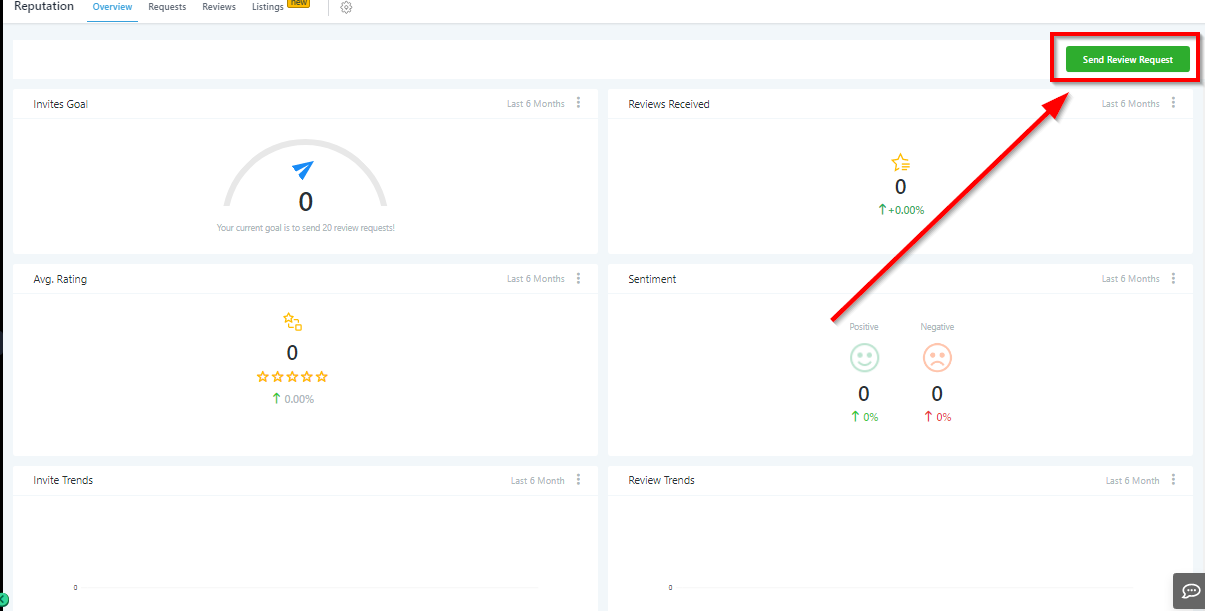Open Avg. Rating three-dot options menu
The image size is (1205, 611).
(x=578, y=278)
